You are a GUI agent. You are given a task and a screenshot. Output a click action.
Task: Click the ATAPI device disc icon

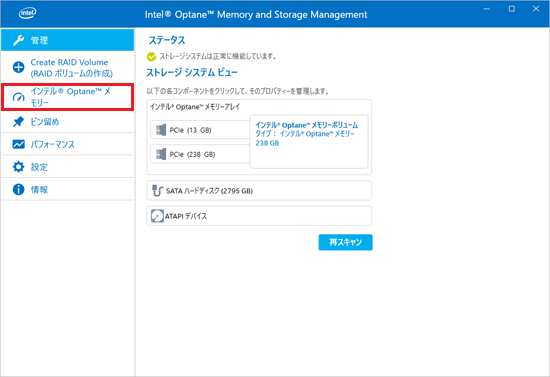(x=157, y=216)
